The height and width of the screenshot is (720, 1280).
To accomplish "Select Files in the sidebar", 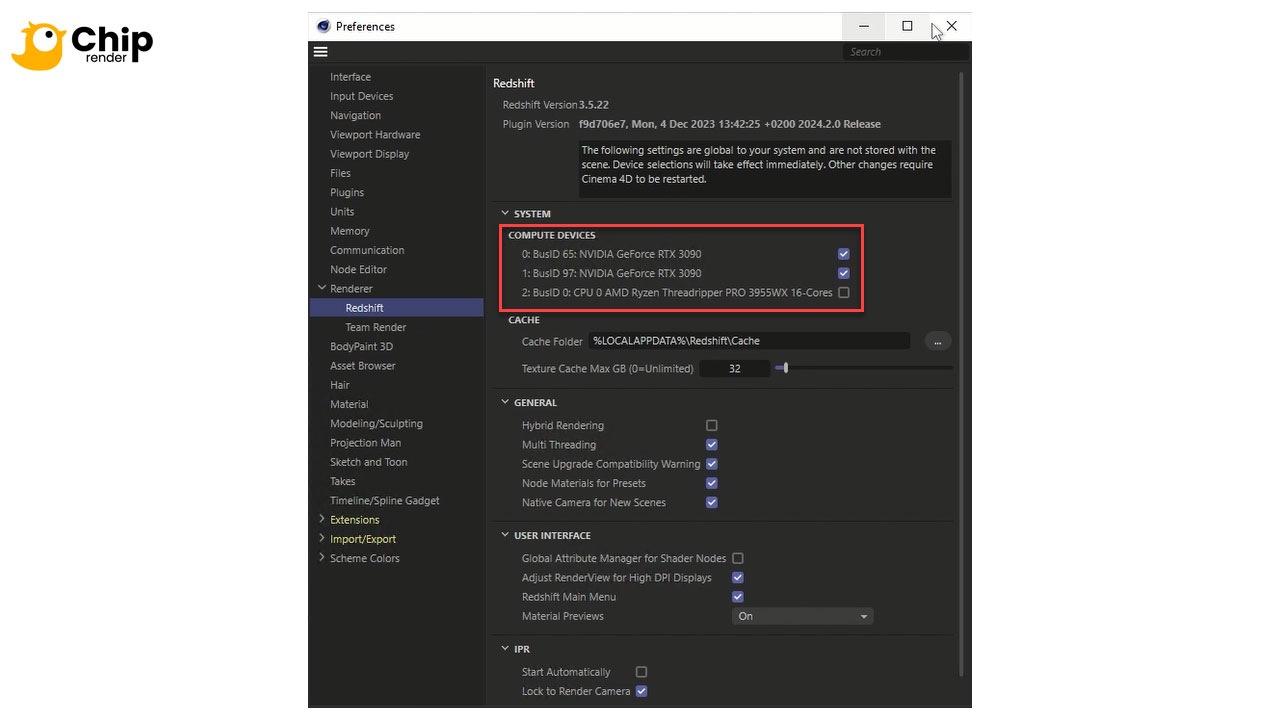I will pyautogui.click(x=341, y=173).
